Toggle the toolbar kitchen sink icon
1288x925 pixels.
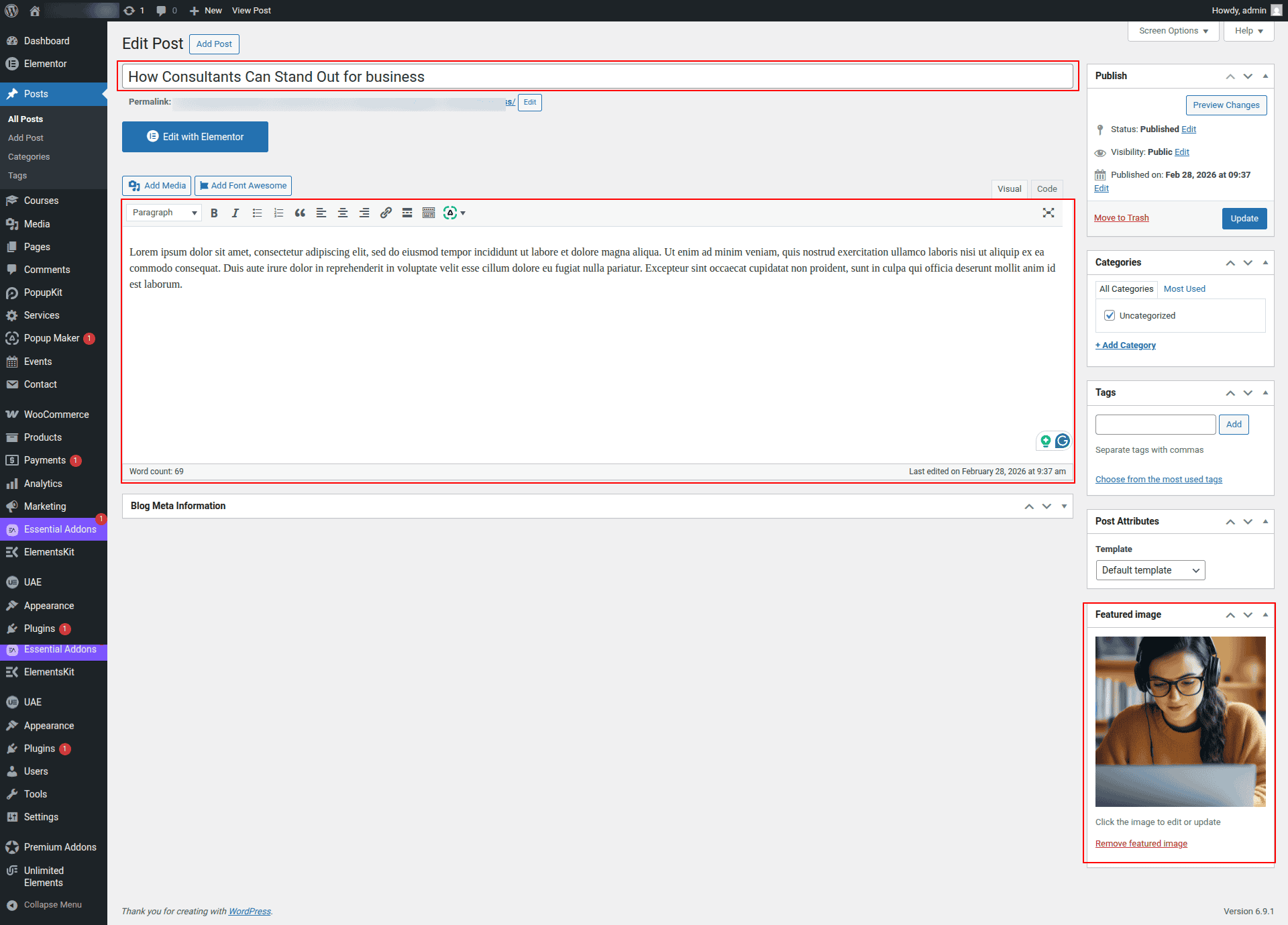[429, 213]
